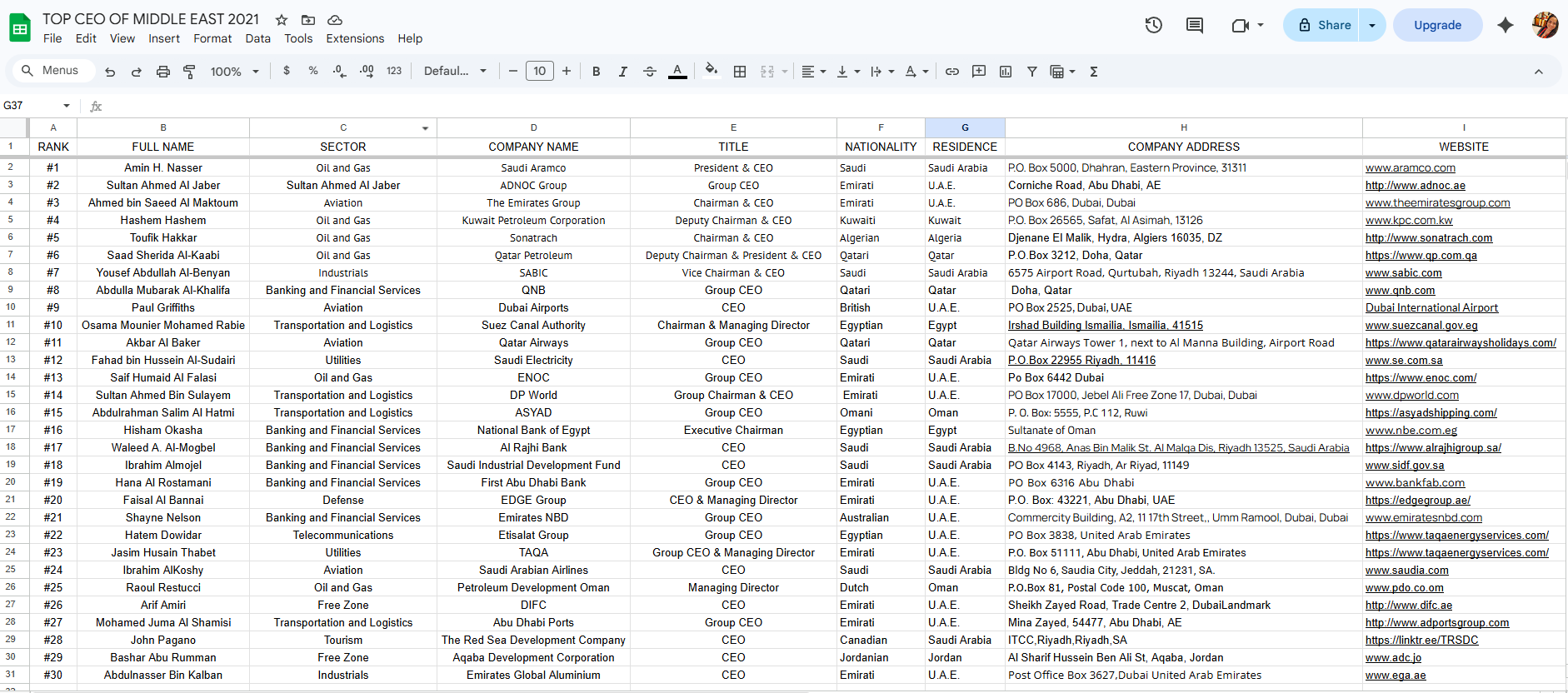1568x693 pixels.
Task: Decrease decimal places
Action: point(339,71)
